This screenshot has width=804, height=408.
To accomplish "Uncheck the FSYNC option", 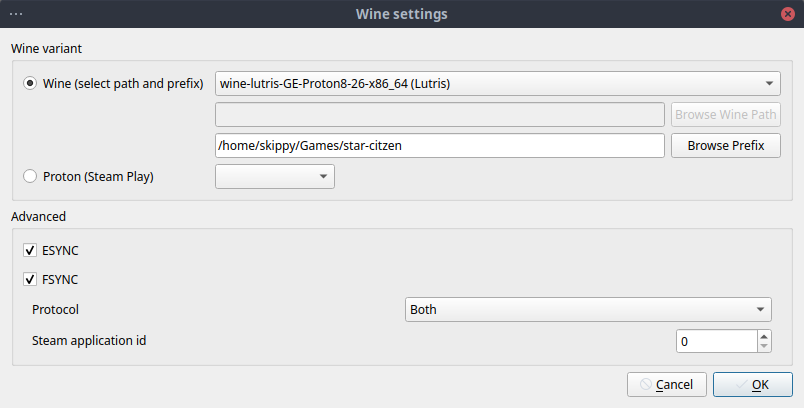I will coord(30,279).
